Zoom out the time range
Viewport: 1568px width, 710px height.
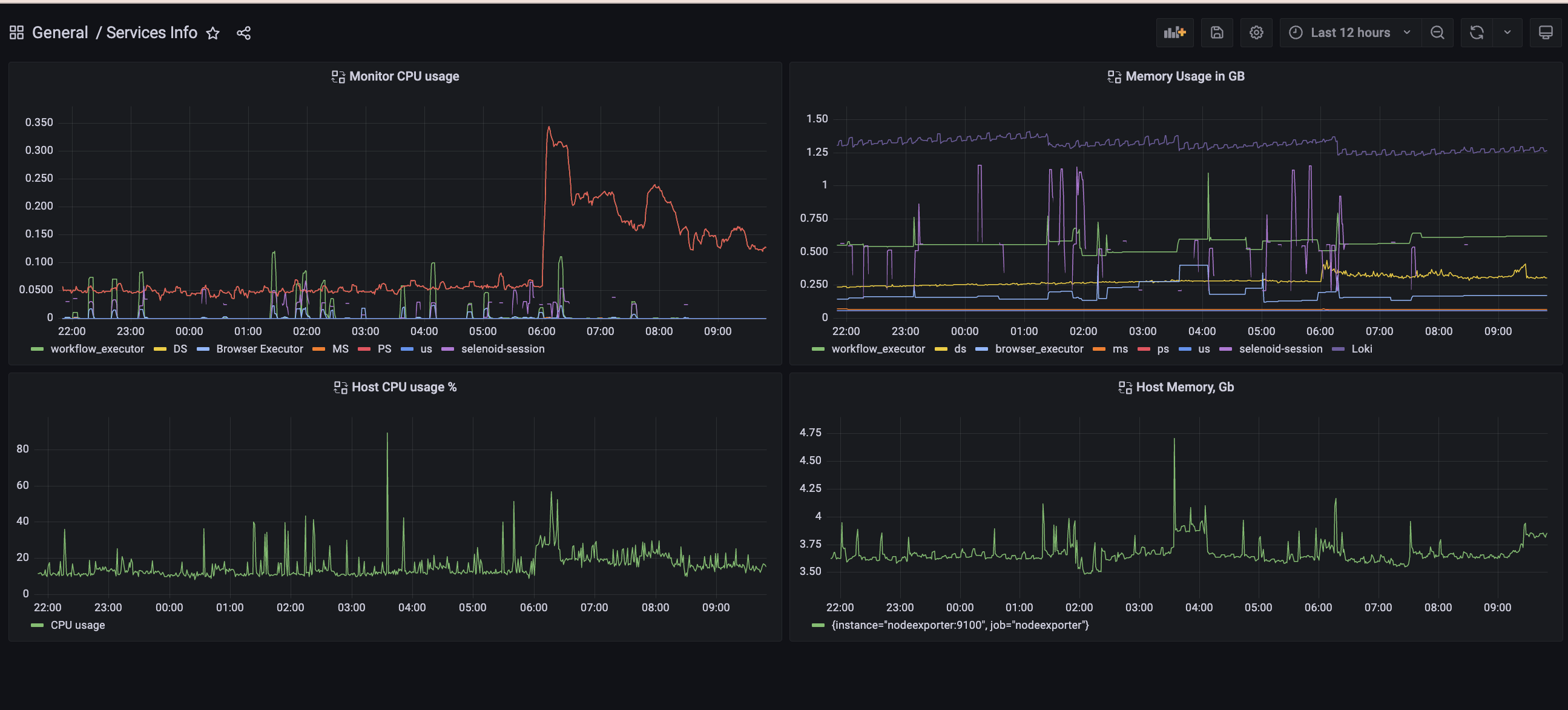(x=1437, y=33)
